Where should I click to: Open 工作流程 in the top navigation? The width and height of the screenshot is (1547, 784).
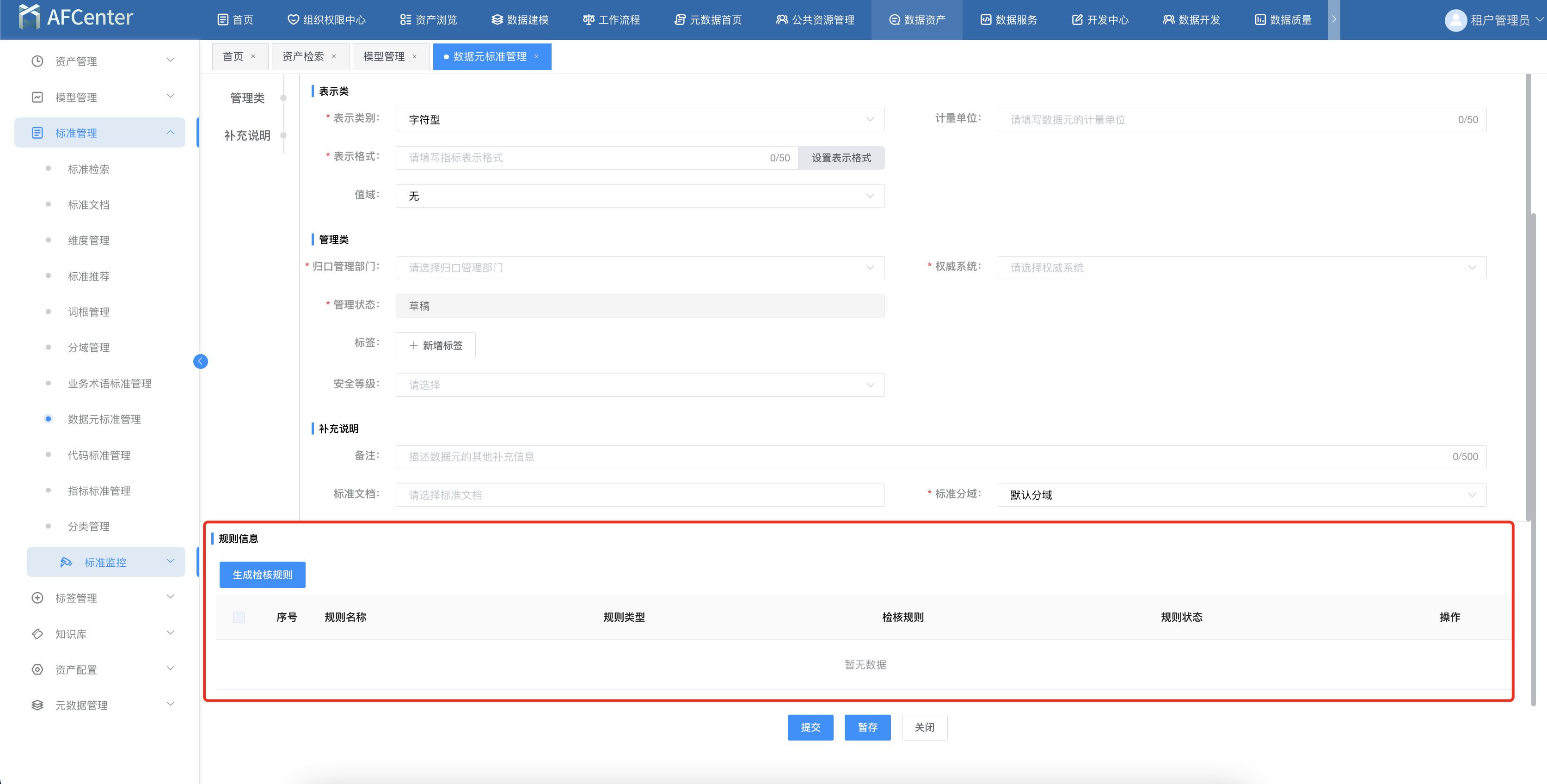(611, 20)
